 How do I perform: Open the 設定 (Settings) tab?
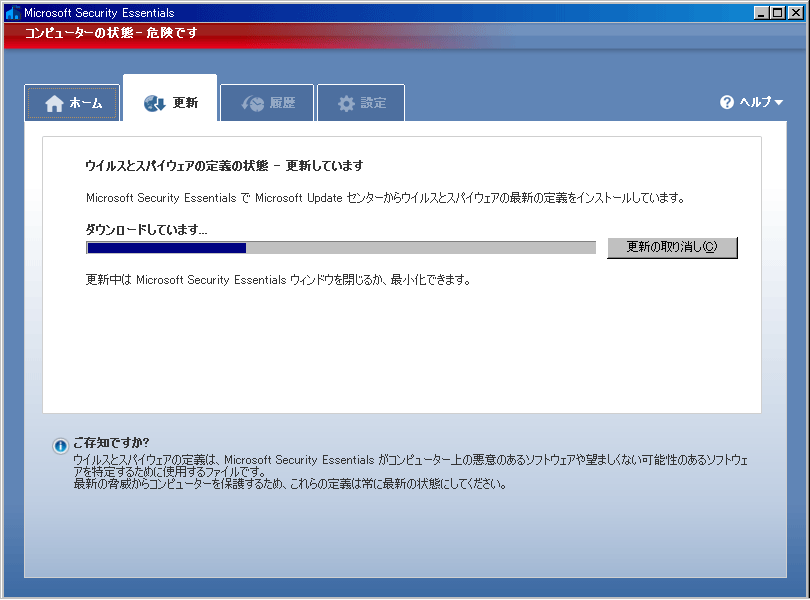pos(361,103)
